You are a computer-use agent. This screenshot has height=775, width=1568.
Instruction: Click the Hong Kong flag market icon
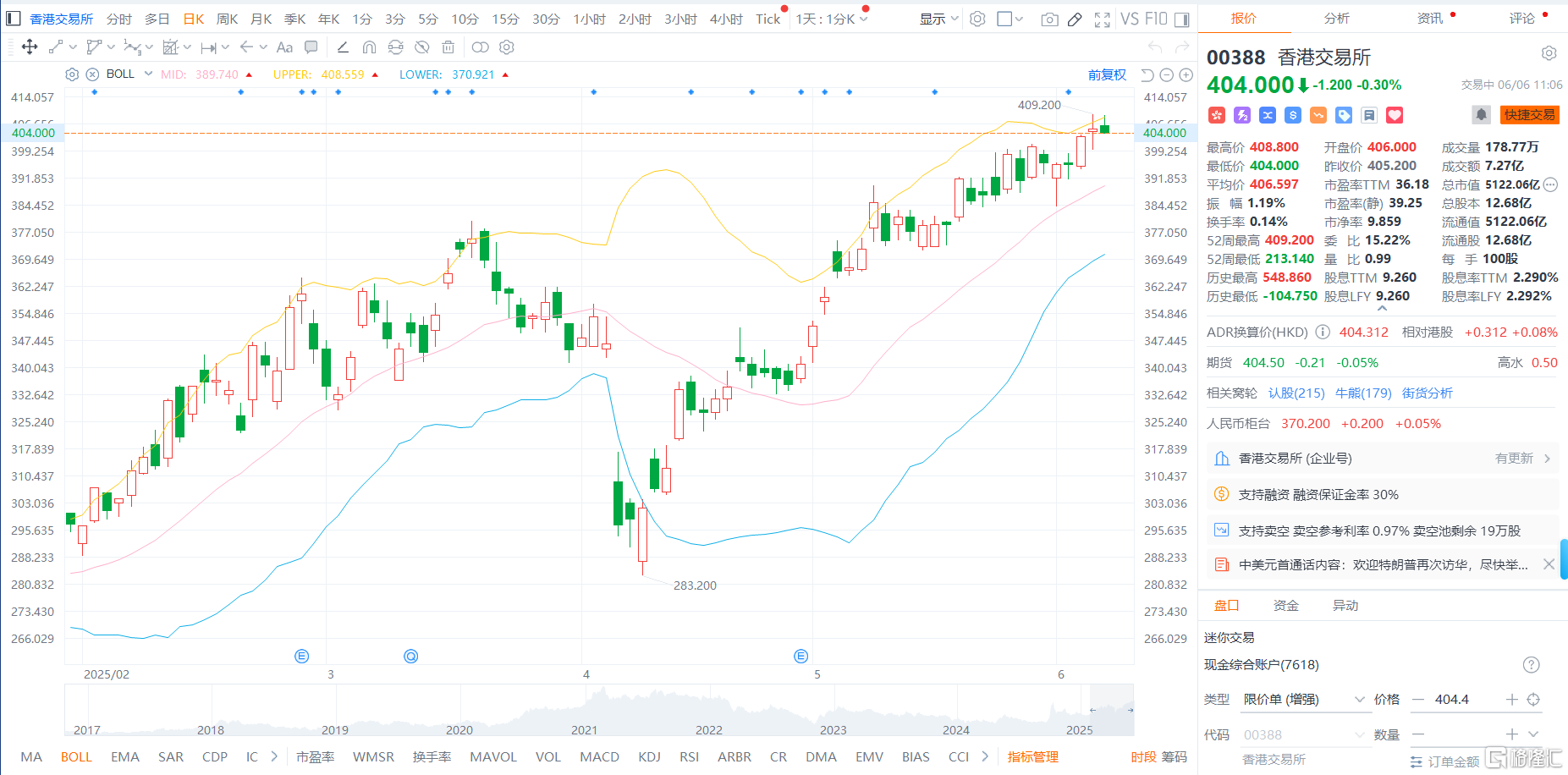click(x=1217, y=115)
